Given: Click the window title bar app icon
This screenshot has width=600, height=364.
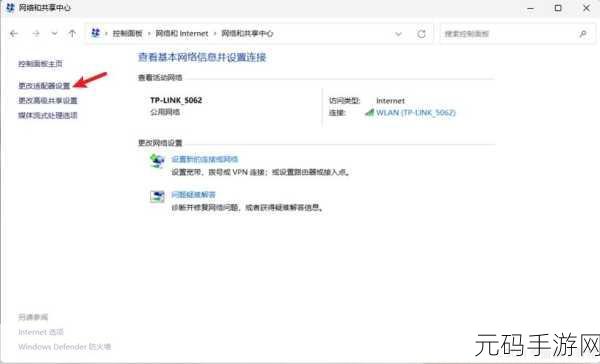Looking at the screenshot, I should (10, 8).
